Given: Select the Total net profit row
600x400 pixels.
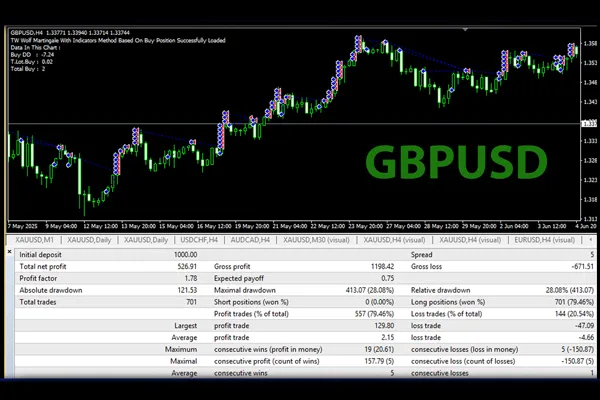Looking at the screenshot, I should pos(50,268).
